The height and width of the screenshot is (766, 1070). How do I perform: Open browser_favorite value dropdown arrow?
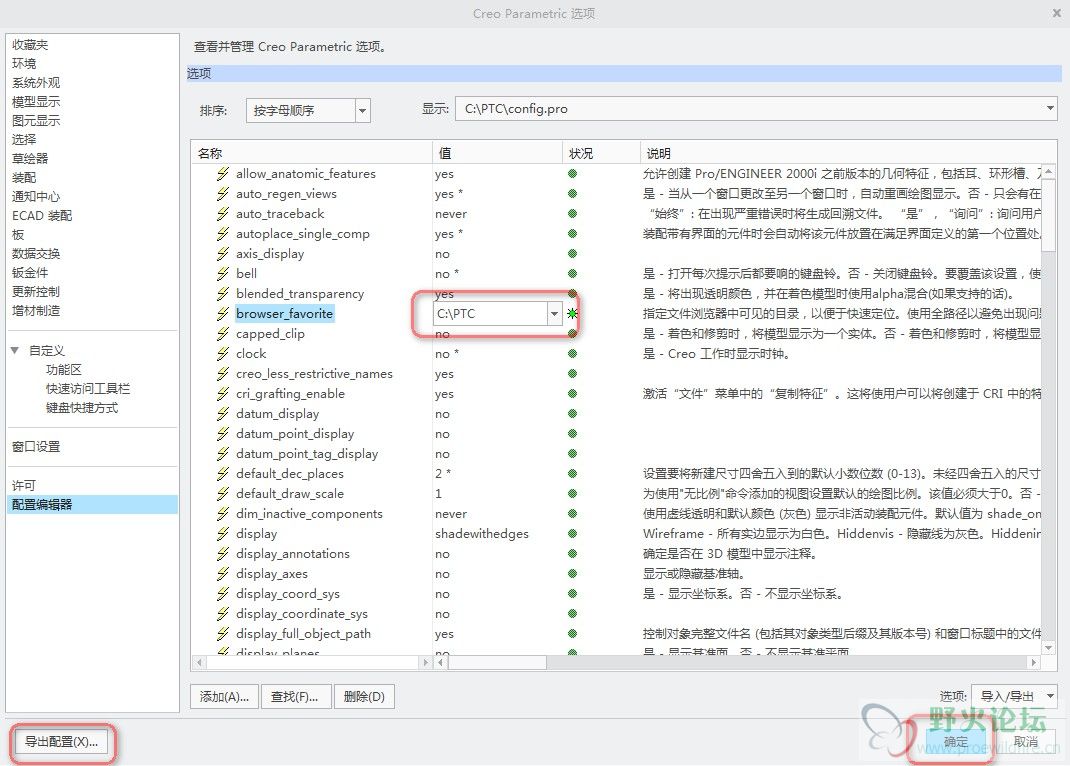pyautogui.click(x=554, y=314)
